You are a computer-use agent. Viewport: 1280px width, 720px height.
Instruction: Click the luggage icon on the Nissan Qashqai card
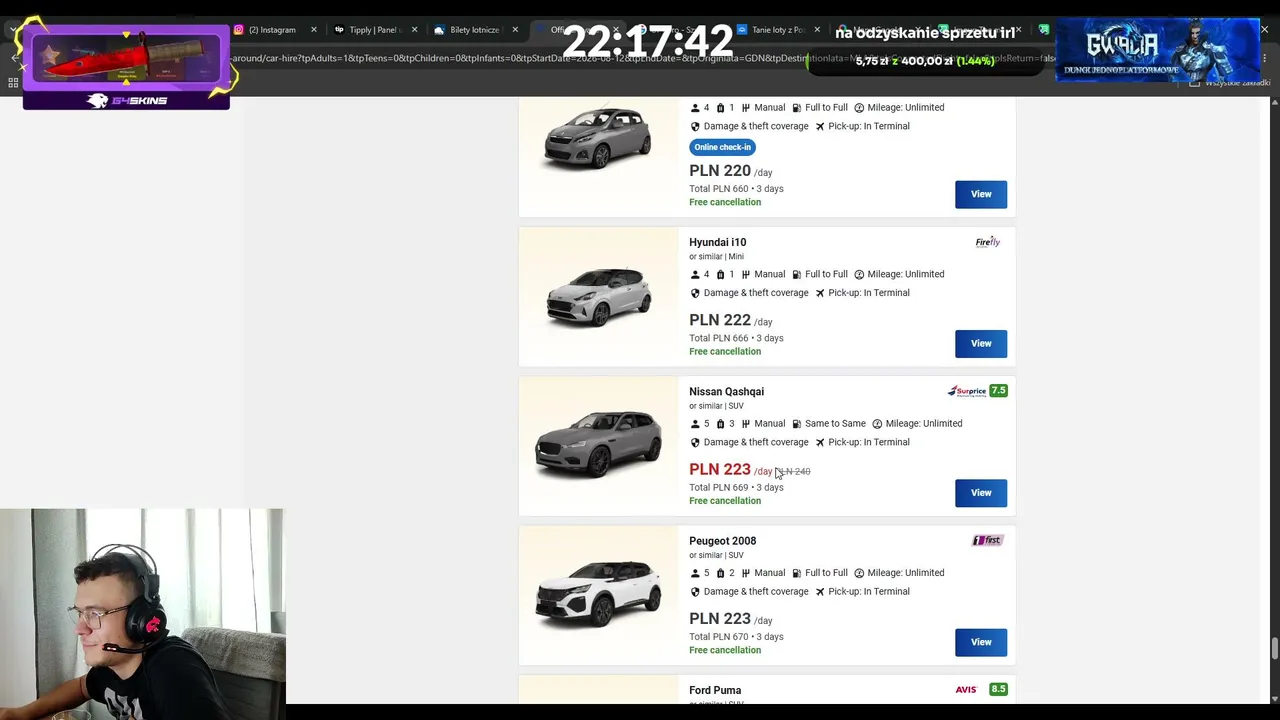point(720,424)
